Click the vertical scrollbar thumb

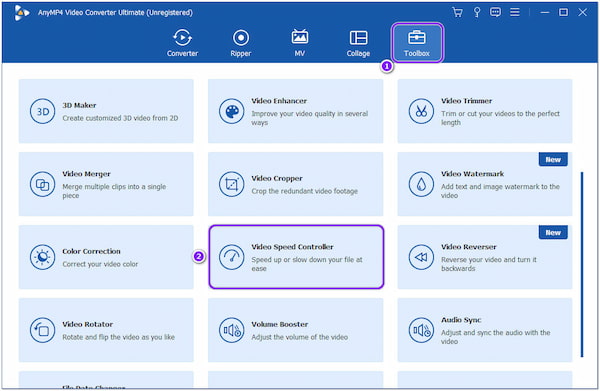(582, 264)
